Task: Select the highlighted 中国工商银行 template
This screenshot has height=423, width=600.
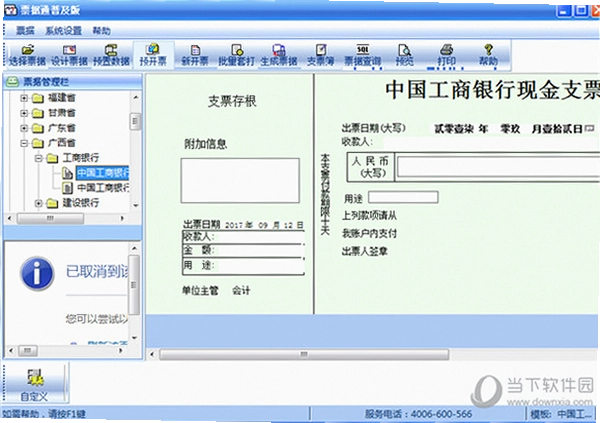Action: 103,173
